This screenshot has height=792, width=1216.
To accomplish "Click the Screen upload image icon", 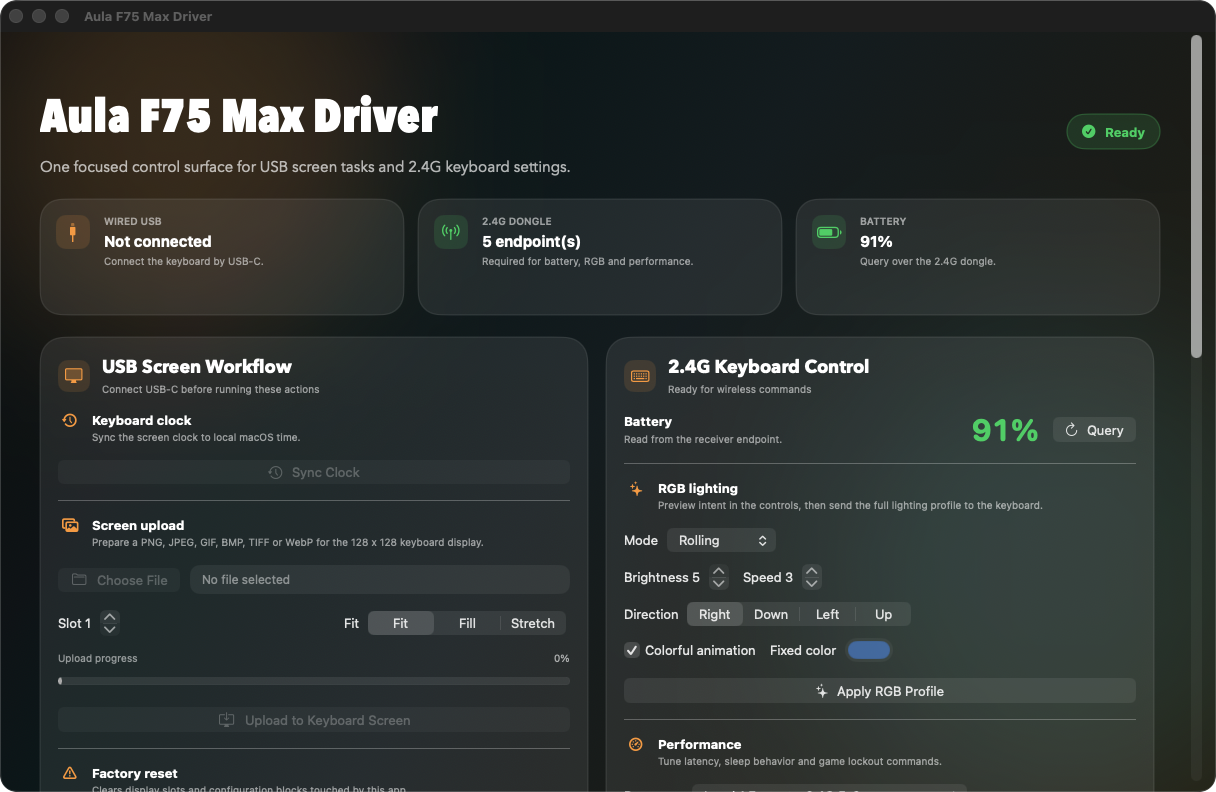I will coord(70,525).
